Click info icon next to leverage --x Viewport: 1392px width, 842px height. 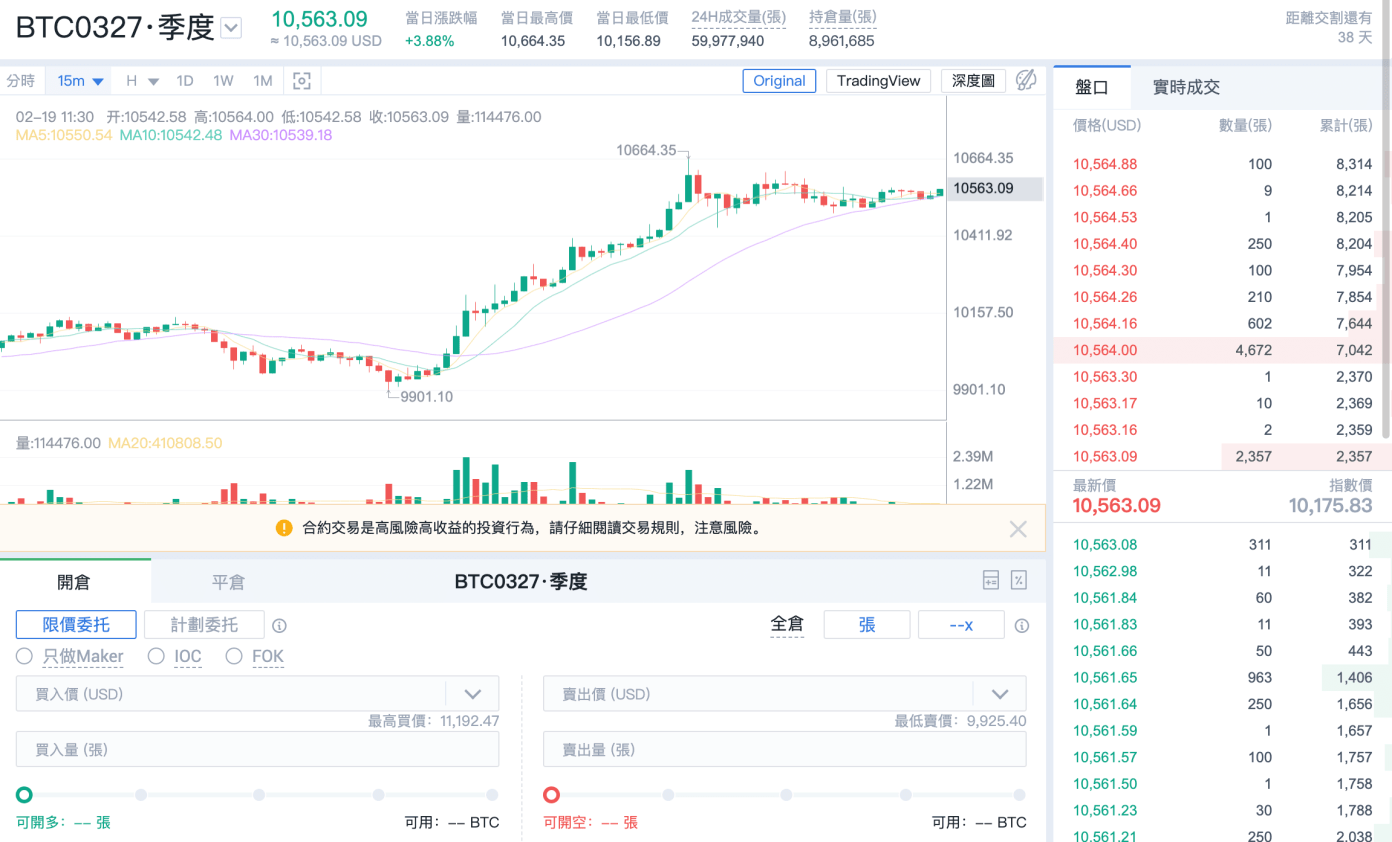coord(1021,626)
